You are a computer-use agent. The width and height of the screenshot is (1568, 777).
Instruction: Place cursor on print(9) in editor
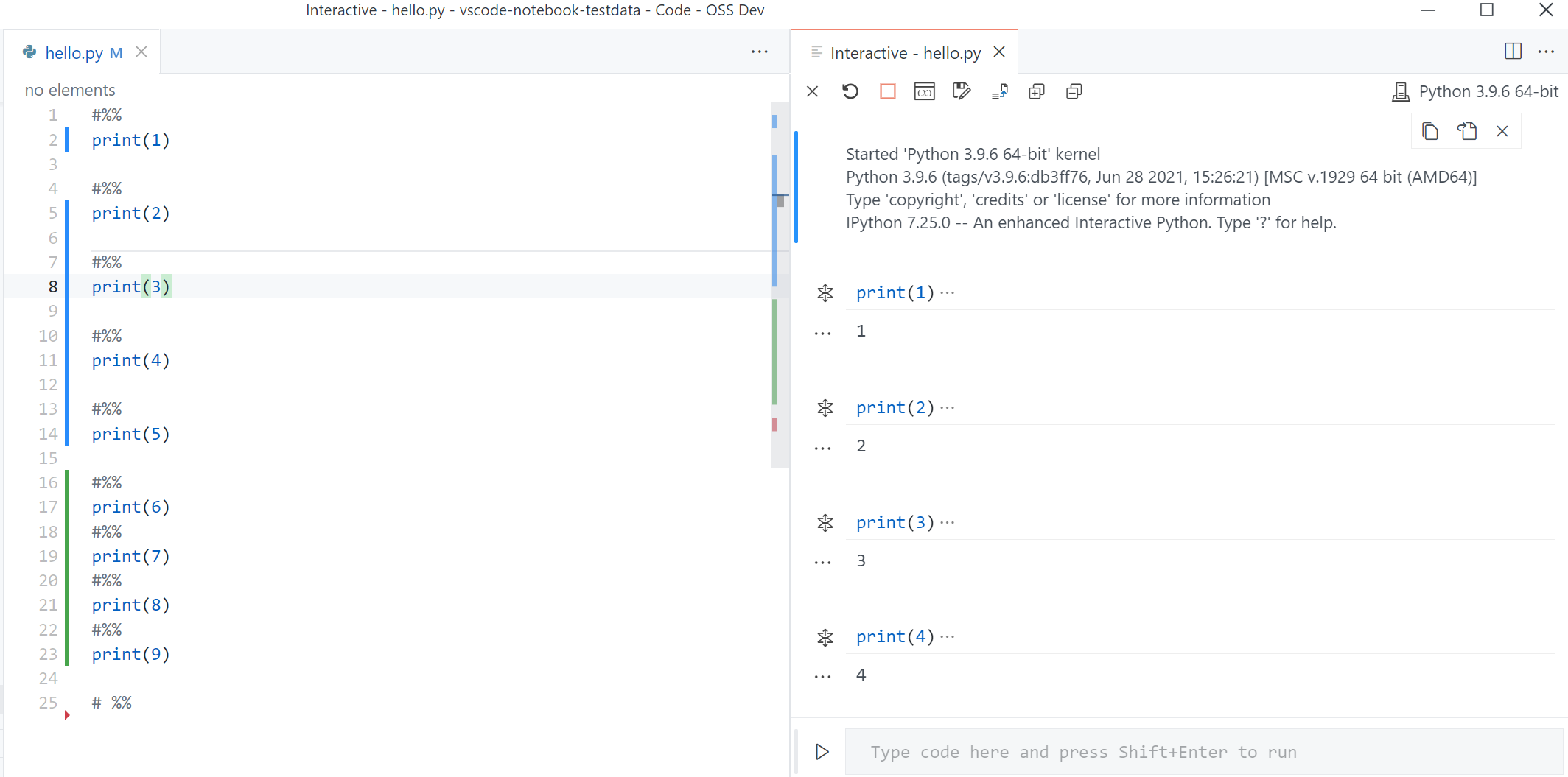coord(130,654)
